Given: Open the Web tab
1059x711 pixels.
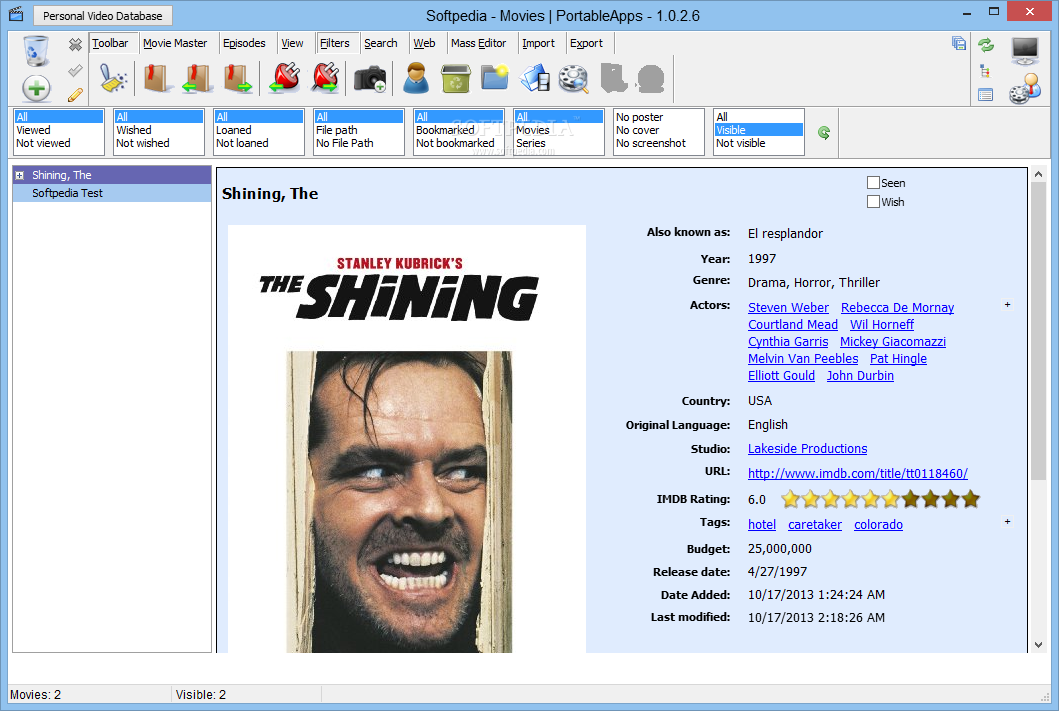Looking at the screenshot, I should point(424,43).
